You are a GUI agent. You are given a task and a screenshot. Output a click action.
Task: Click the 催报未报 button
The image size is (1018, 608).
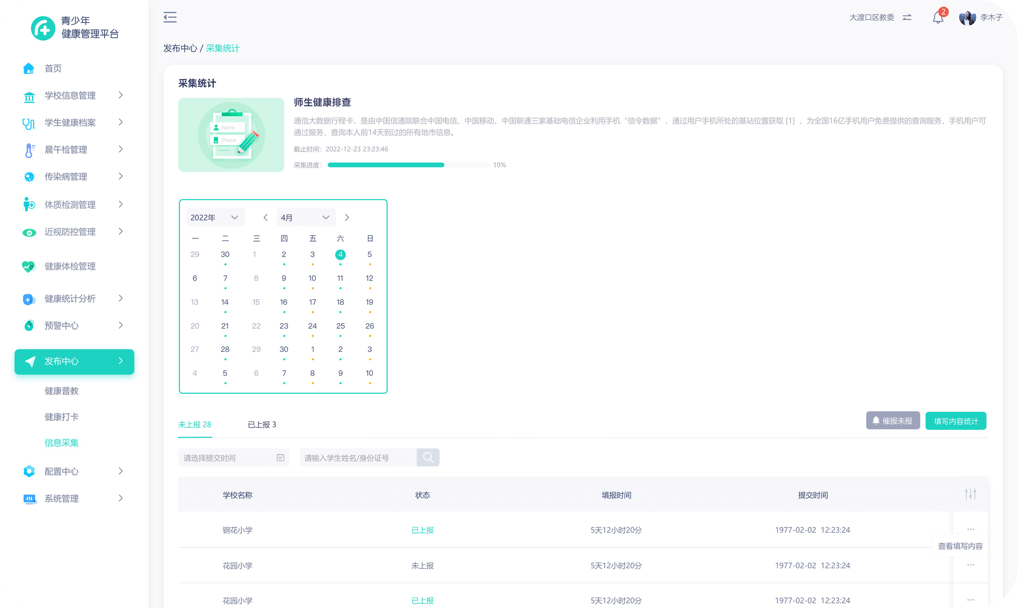(892, 421)
